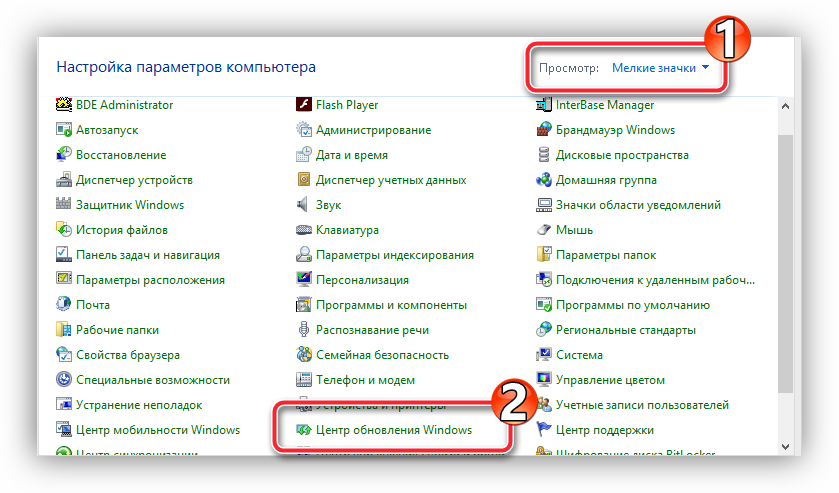839x493 pixels.
Task: Click Значки области уведомлений link
Action: tap(638, 205)
